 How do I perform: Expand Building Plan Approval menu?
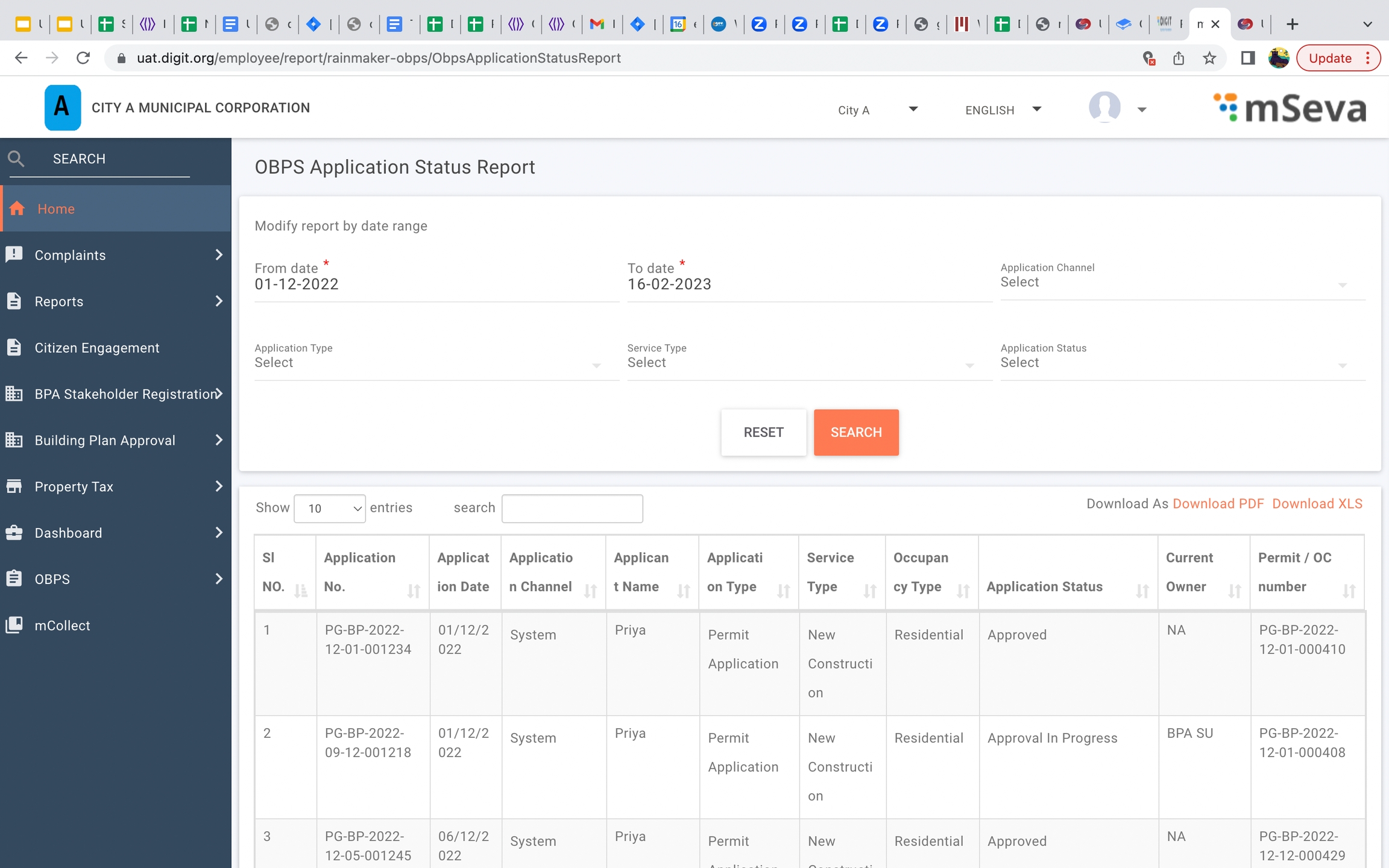click(219, 440)
